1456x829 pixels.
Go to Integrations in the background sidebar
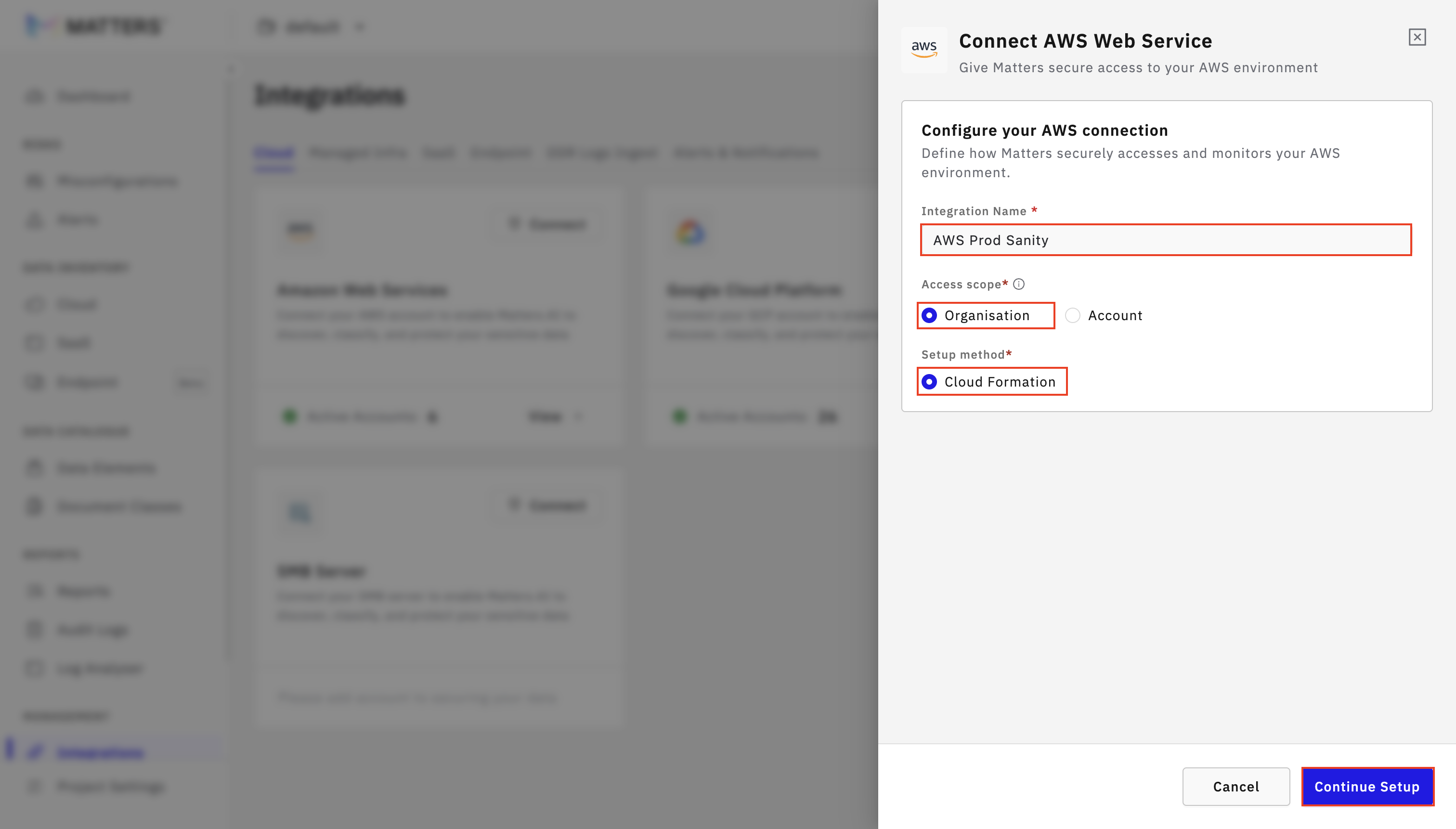(85, 752)
